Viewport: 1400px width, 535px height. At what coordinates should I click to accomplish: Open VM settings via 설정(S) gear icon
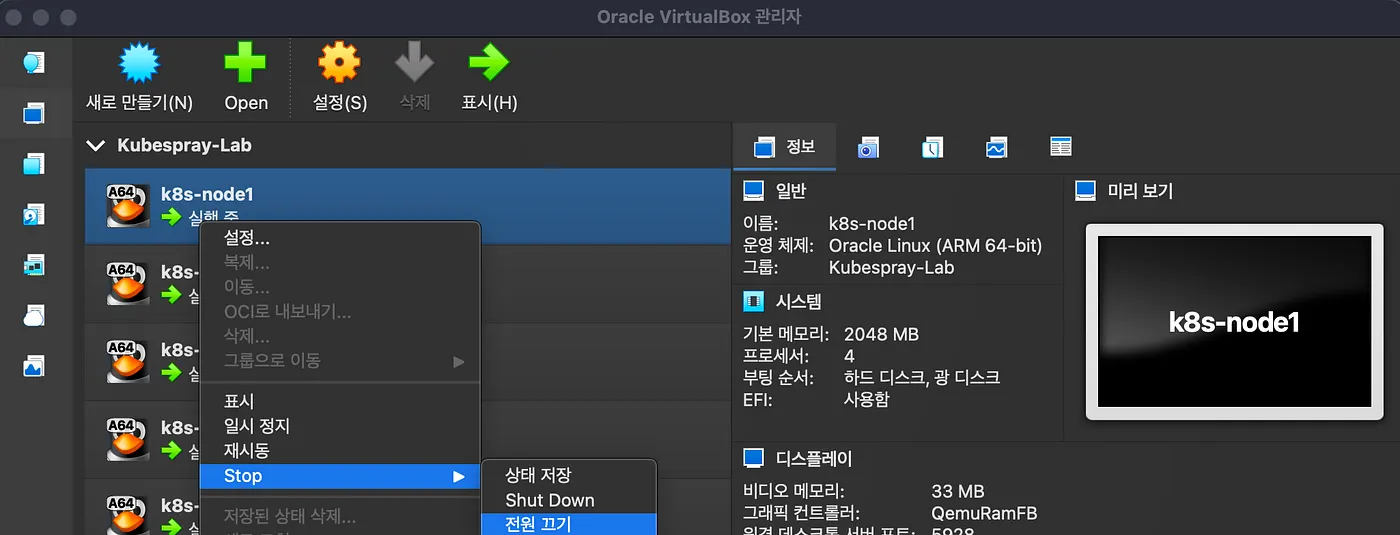[x=339, y=64]
